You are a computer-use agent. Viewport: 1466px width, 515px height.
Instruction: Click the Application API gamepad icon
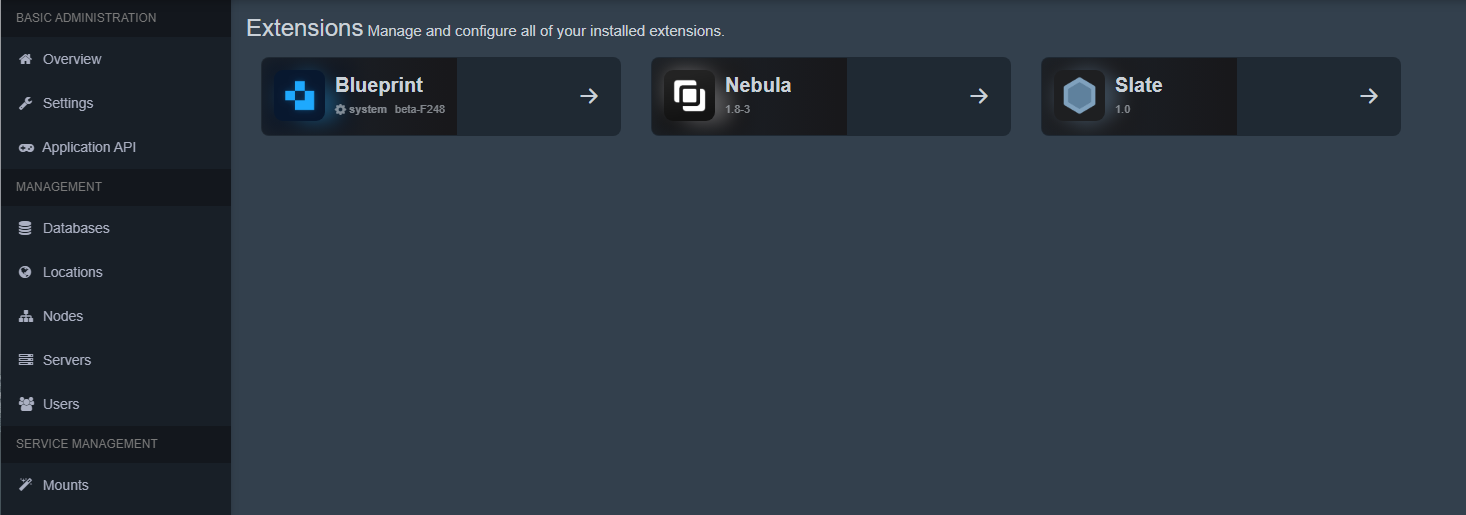(x=26, y=147)
